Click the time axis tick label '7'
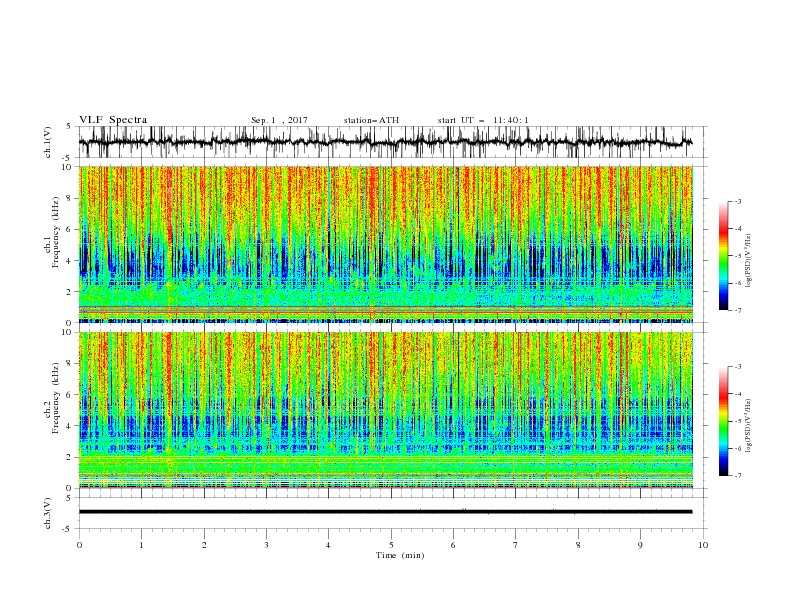792x612 pixels. 516,545
